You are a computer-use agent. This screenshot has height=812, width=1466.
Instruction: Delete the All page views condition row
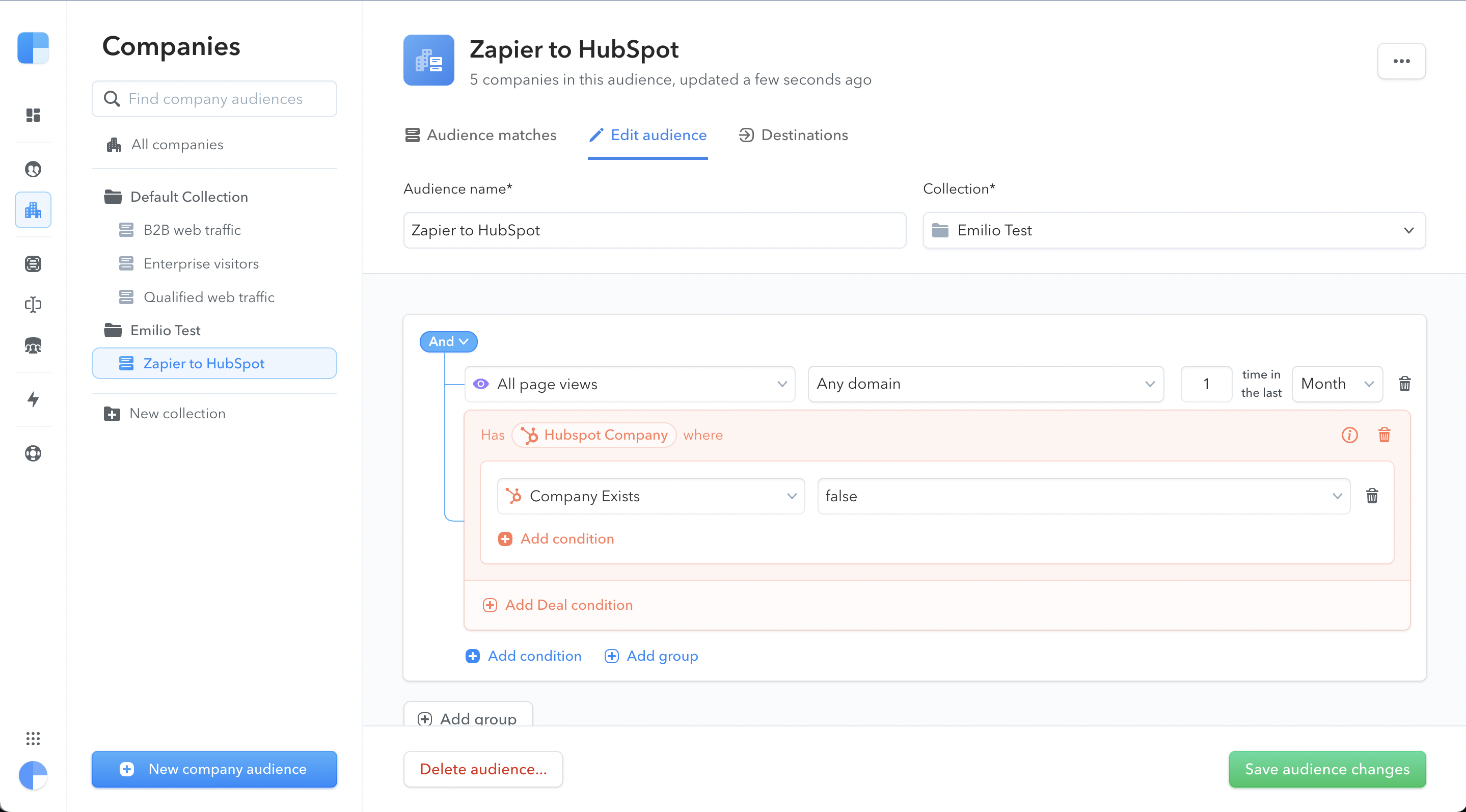pos(1404,384)
